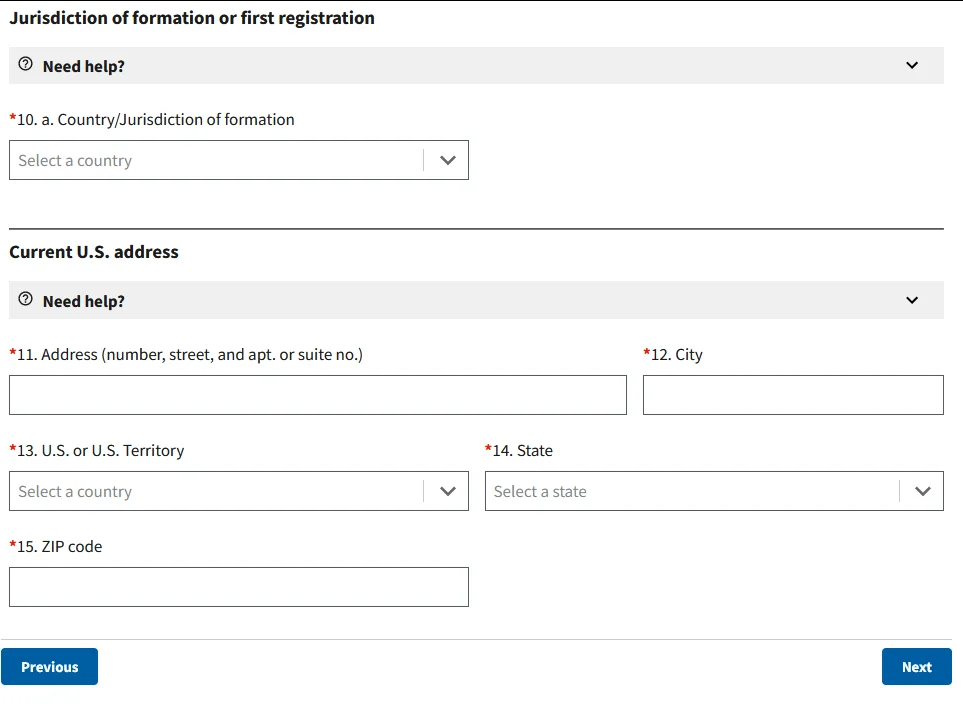Go back with the Previous button

pos(49,666)
